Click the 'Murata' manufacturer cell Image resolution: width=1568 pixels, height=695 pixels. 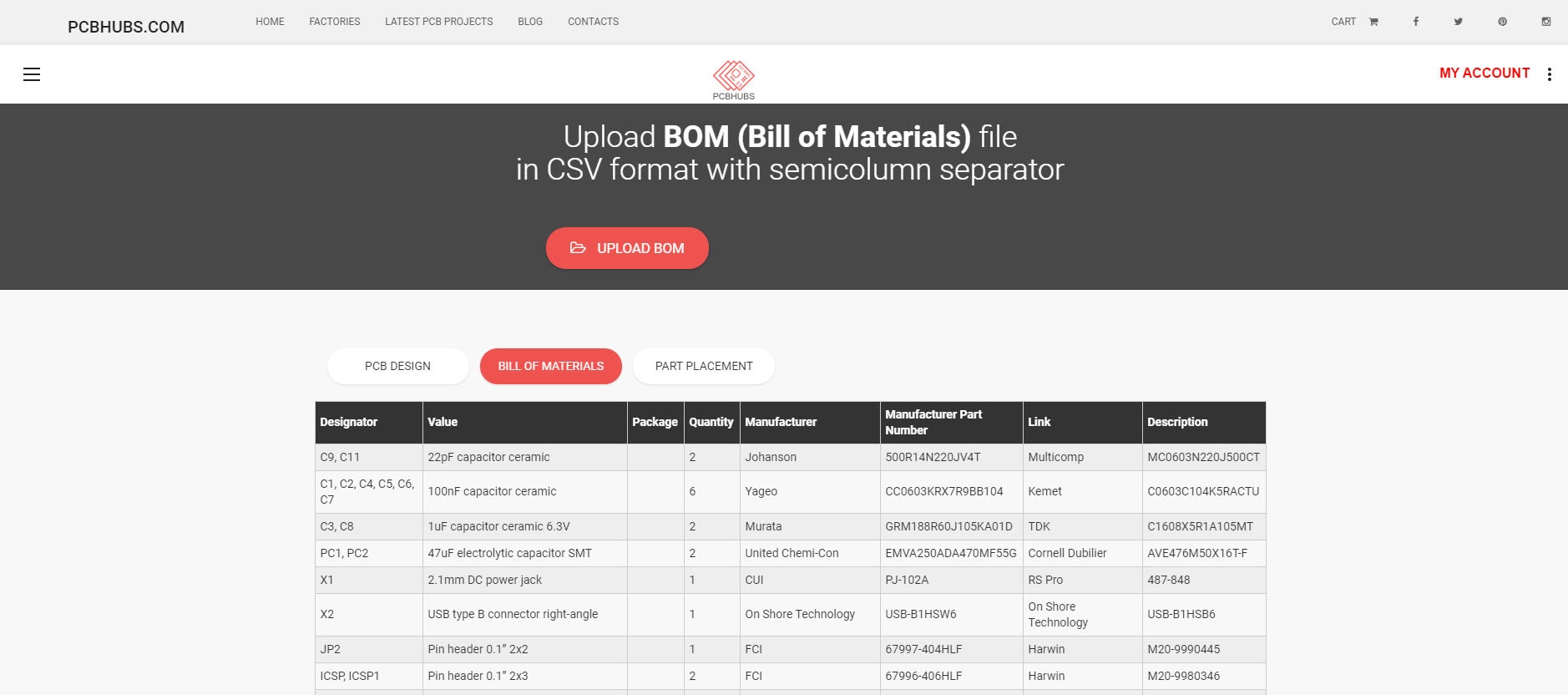(x=810, y=526)
